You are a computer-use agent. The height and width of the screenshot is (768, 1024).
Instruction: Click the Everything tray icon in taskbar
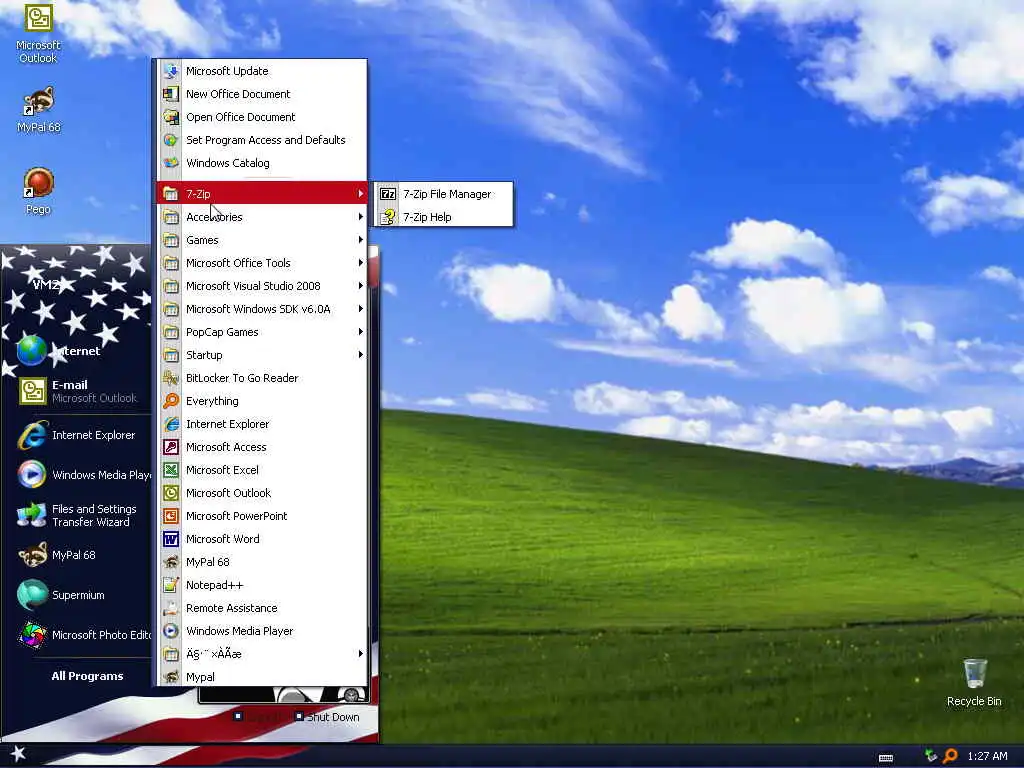point(950,756)
